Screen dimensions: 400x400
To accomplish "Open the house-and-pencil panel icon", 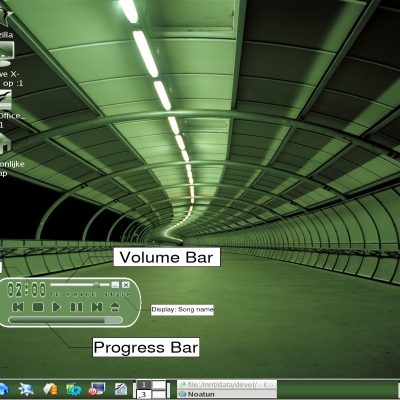I will click(x=121, y=389).
